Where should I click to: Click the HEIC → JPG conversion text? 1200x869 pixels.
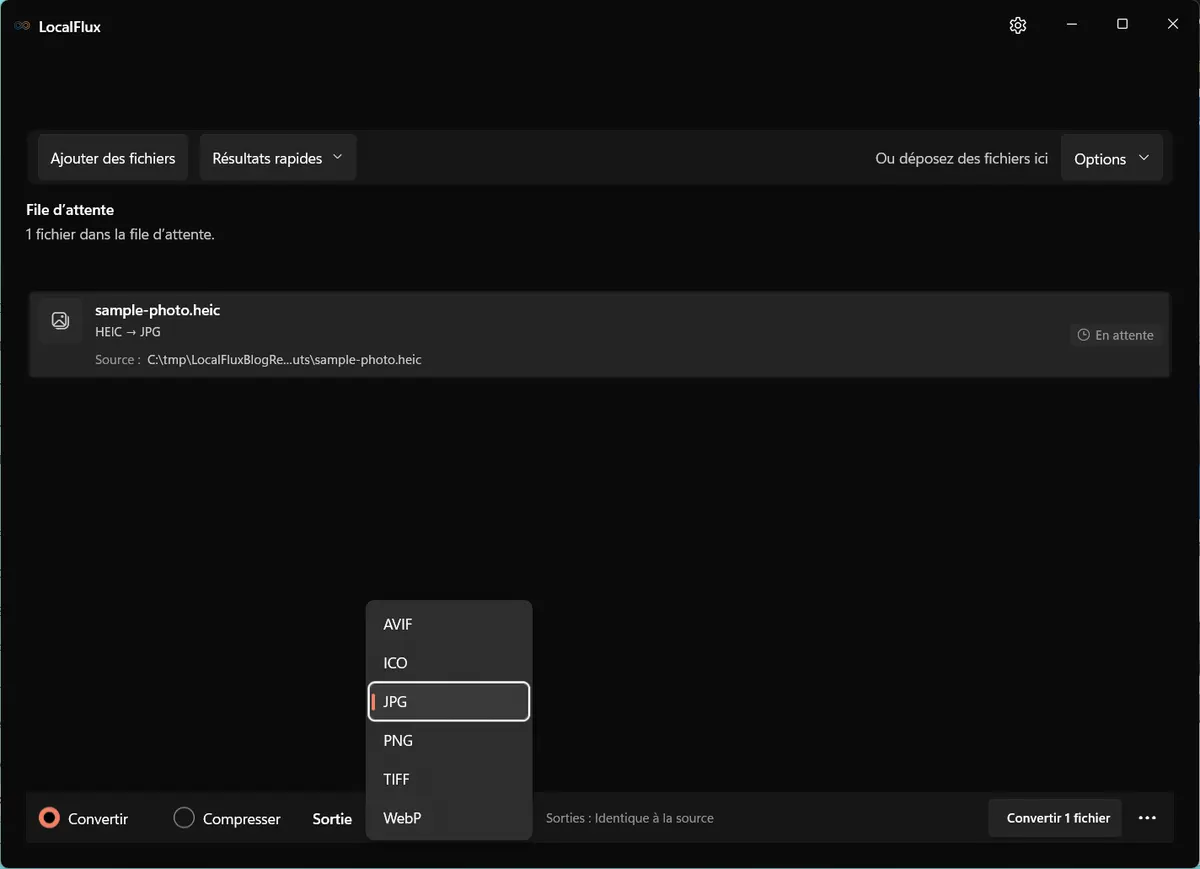pos(128,332)
